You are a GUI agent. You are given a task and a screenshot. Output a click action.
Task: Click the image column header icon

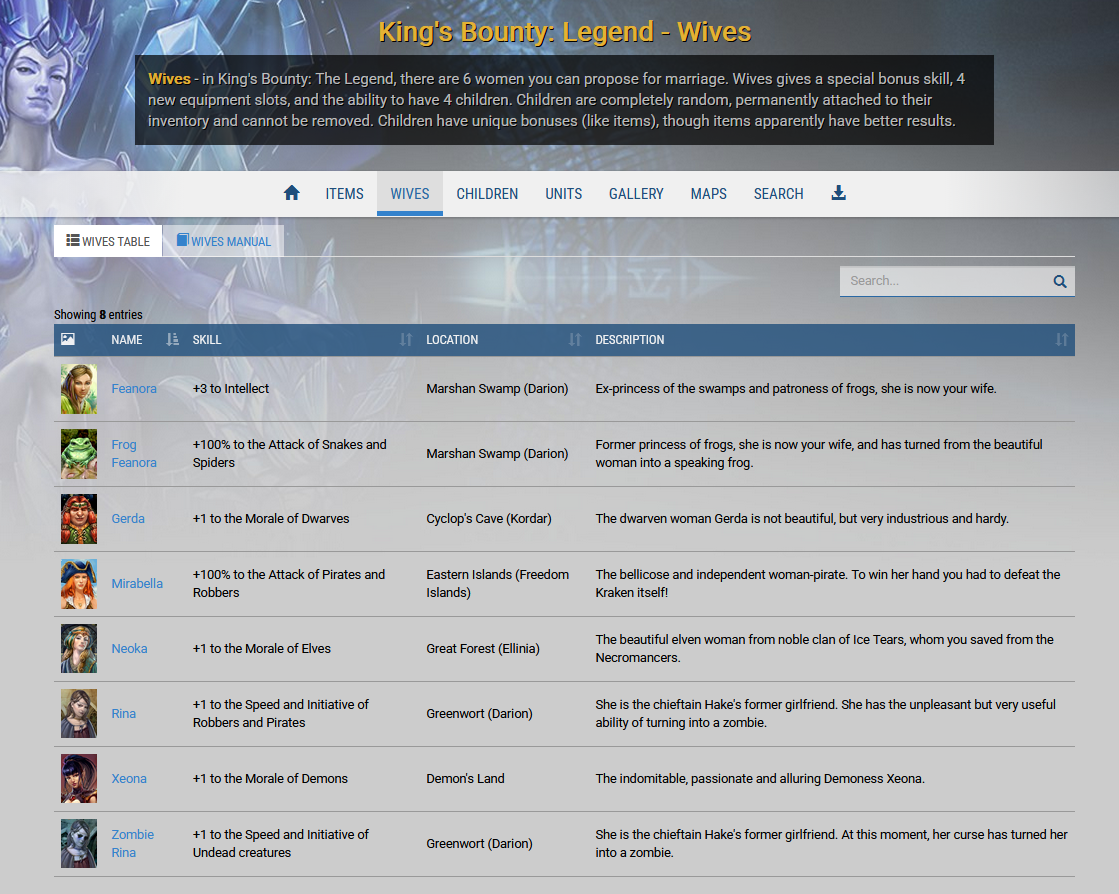tap(68, 340)
